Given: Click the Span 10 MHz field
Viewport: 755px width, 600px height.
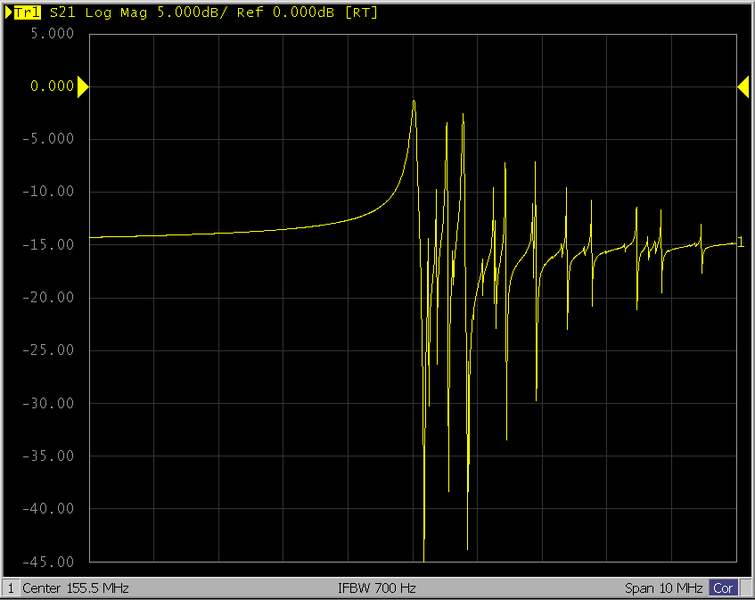Looking at the screenshot, I should pos(665,588).
